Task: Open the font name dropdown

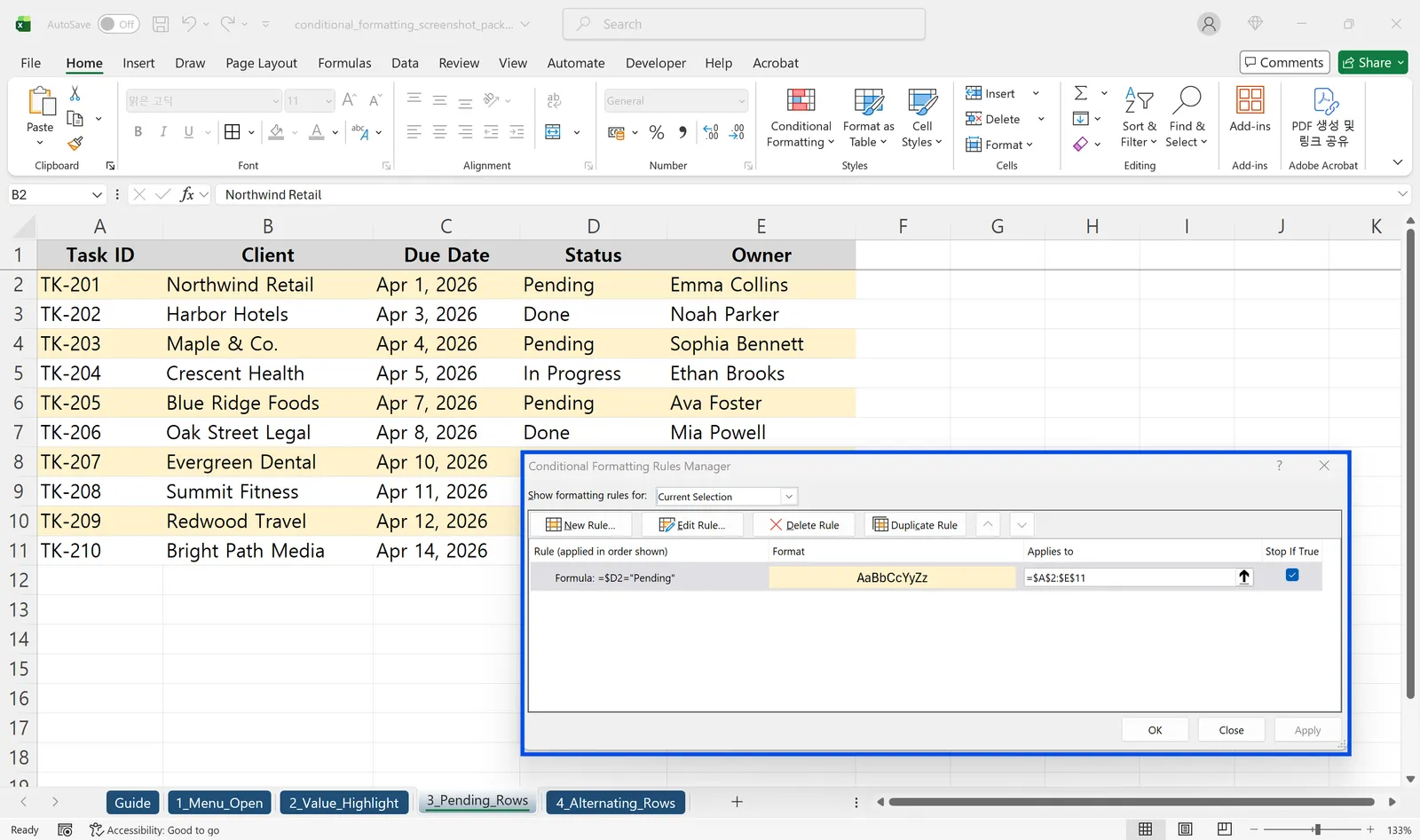Action: click(x=275, y=100)
